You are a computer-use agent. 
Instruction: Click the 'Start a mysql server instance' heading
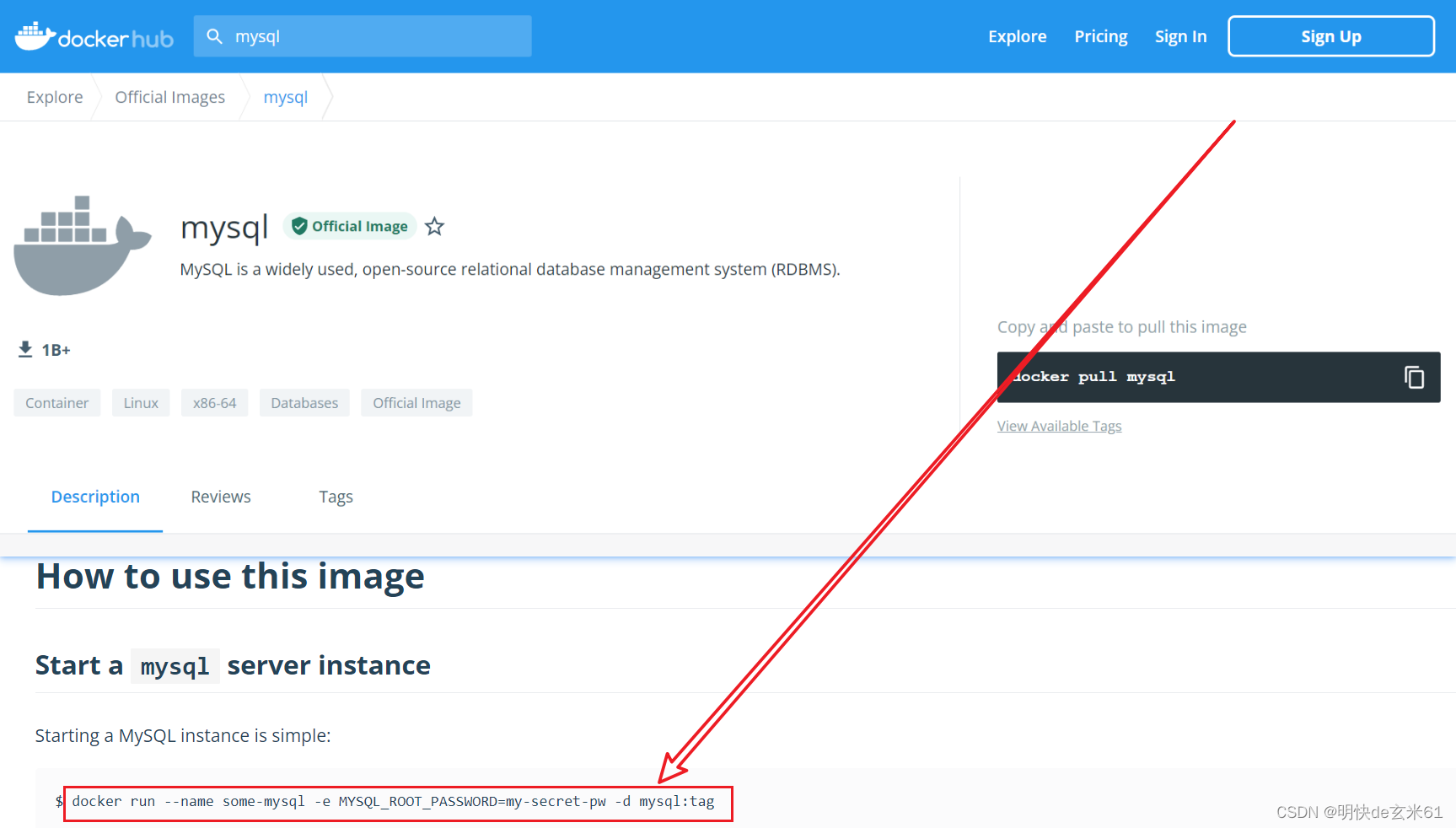(x=233, y=665)
